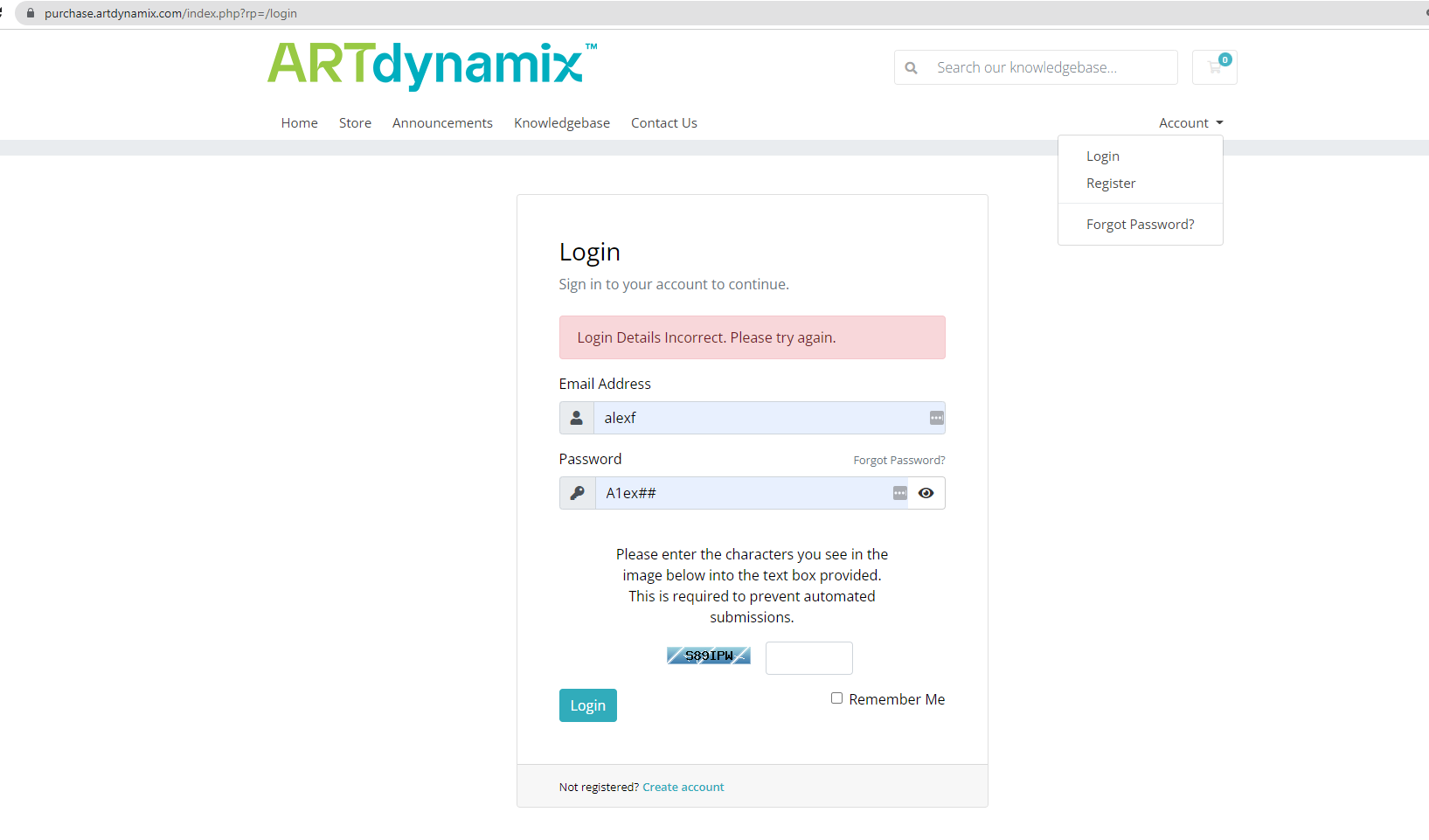Image resolution: width=1429 pixels, height=840 pixels.
Task: Click the password manager icon in the password field
Action: tap(900, 493)
